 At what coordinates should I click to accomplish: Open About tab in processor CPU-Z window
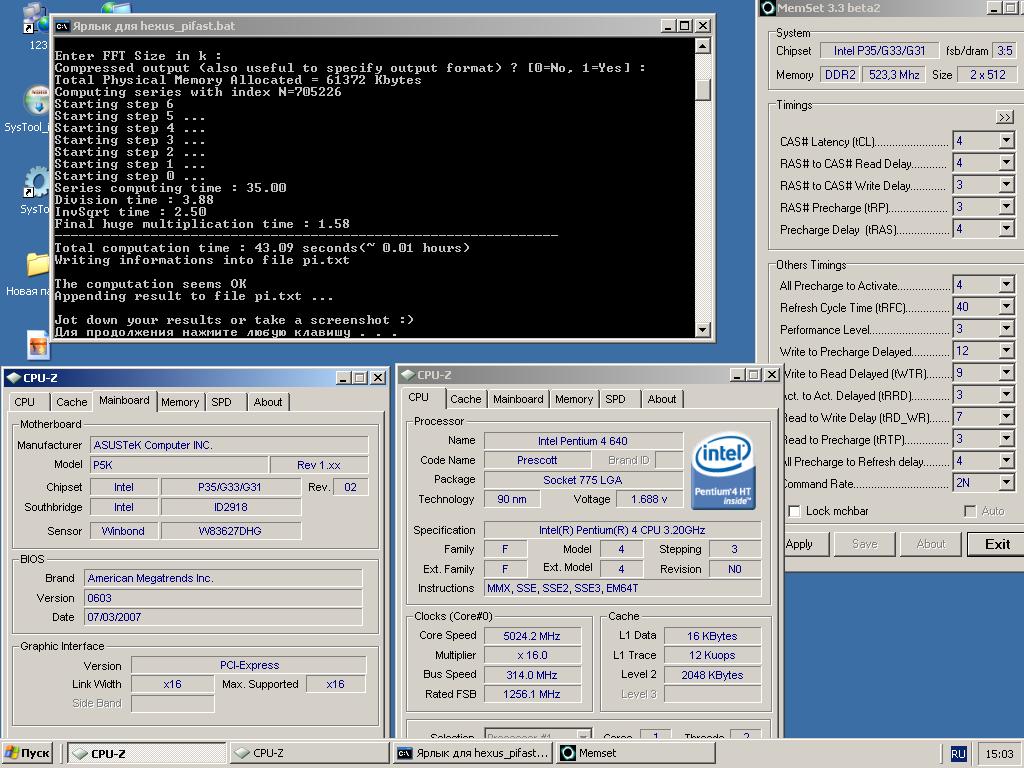pos(662,399)
